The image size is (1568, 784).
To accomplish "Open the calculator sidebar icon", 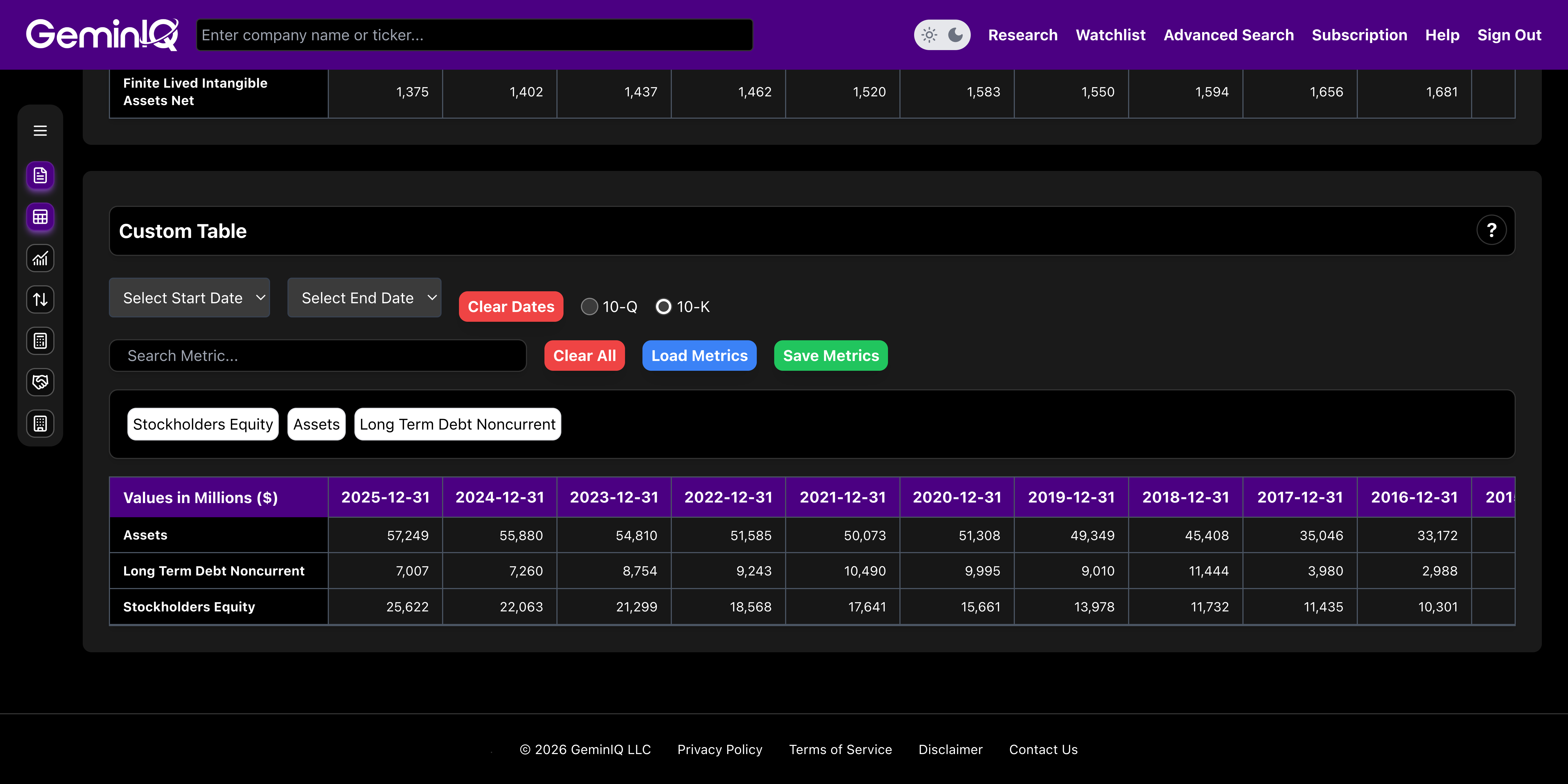I will point(40,341).
